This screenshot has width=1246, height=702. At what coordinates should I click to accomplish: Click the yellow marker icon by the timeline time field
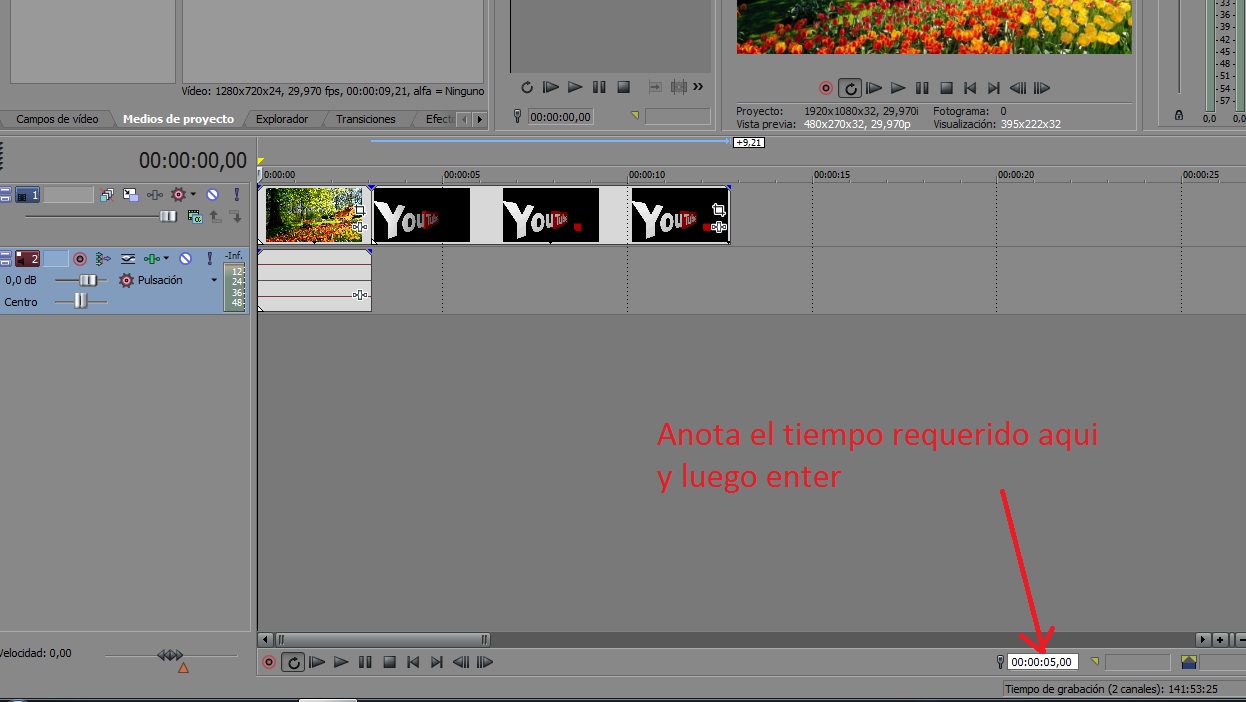(1094, 661)
